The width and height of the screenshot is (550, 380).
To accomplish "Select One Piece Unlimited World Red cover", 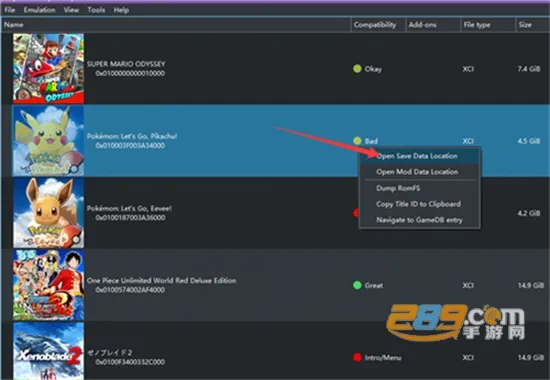I will [48, 285].
